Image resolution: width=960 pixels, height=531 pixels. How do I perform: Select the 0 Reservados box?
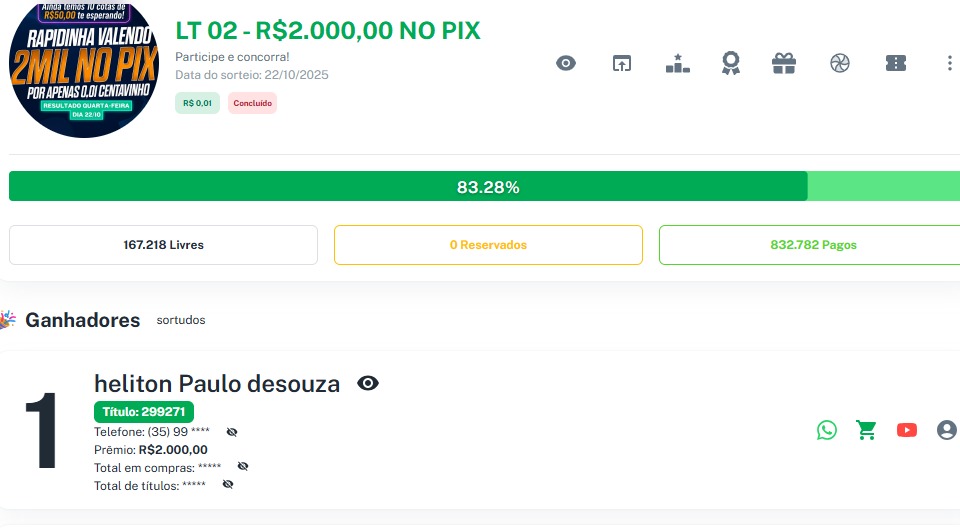[x=488, y=245]
